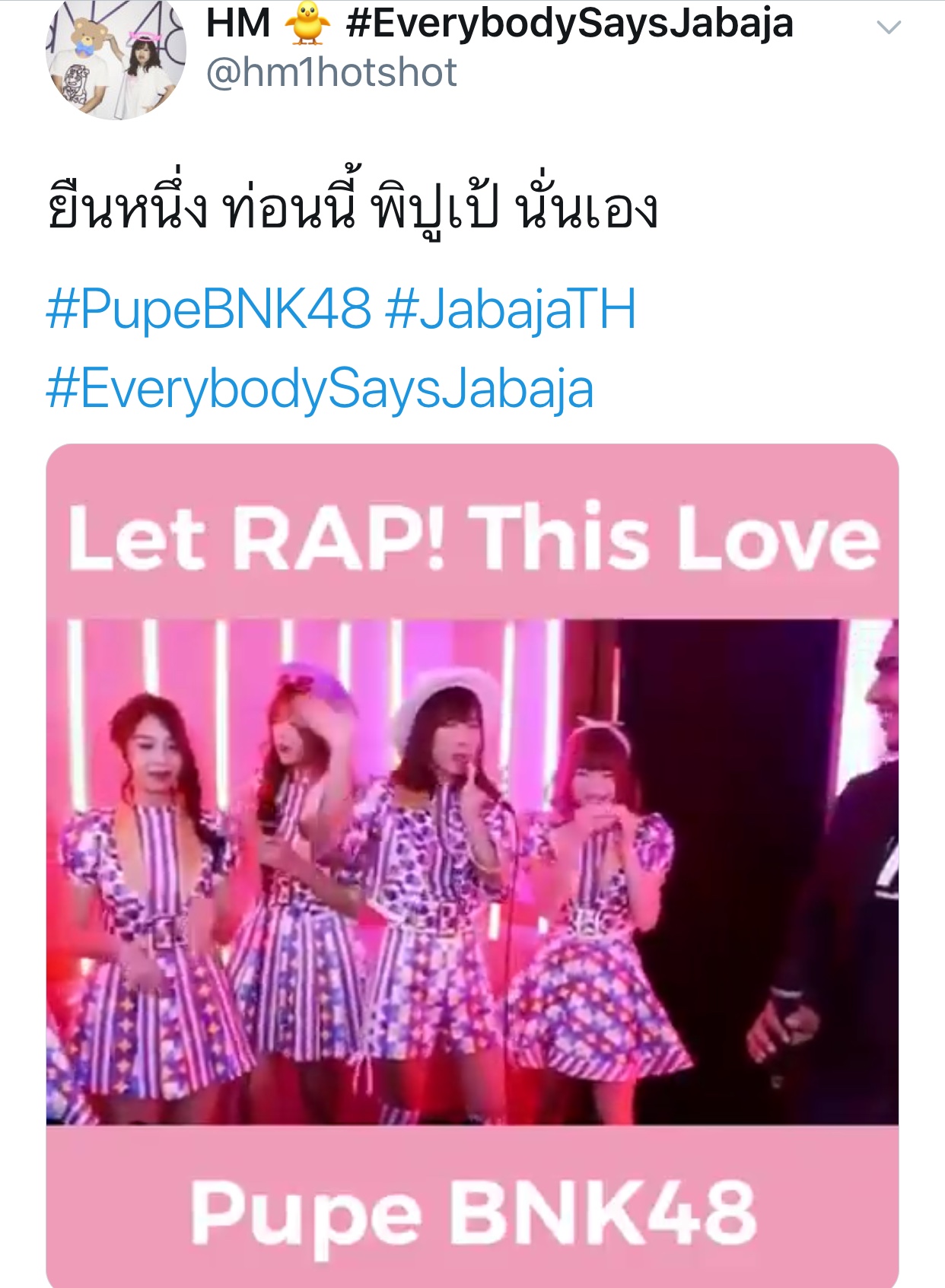Tap the chick emoji in display name
The width and height of the screenshot is (945, 1288).
308,22
